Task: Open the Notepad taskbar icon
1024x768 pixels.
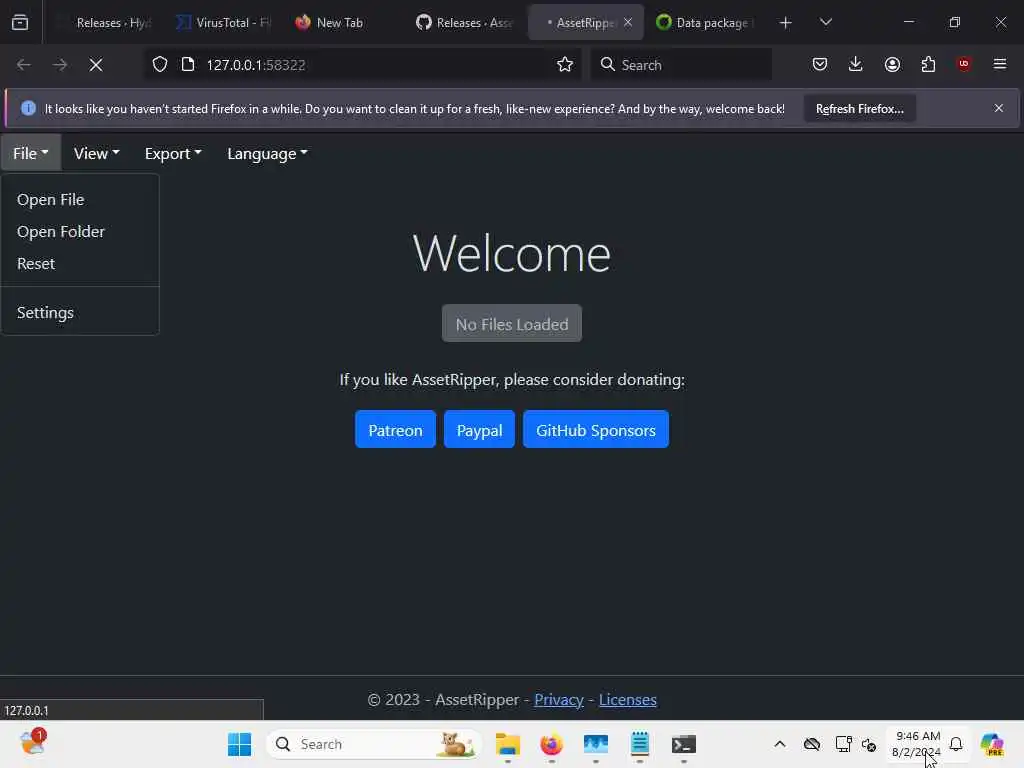Action: [640, 744]
